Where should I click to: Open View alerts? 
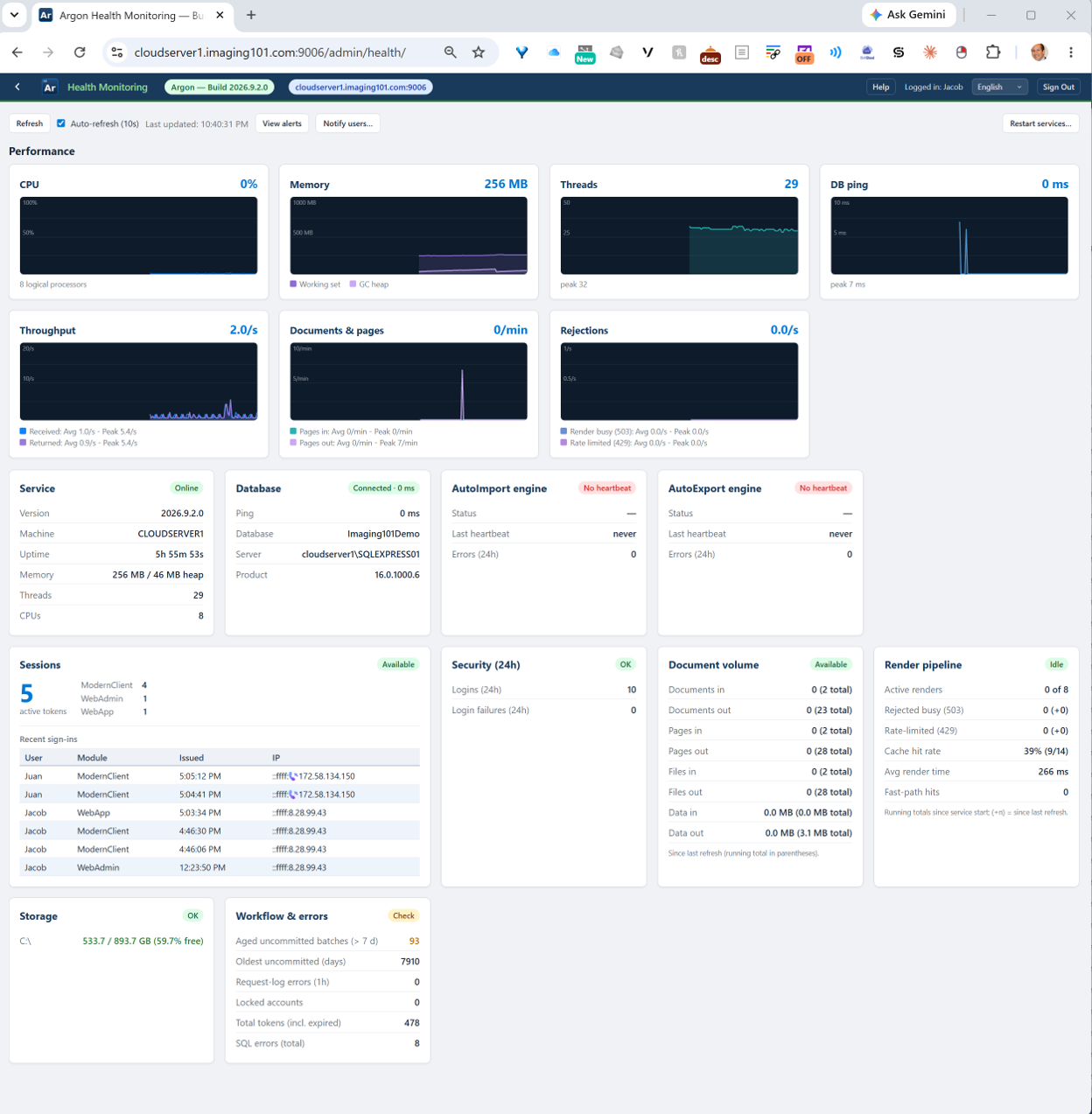click(x=283, y=123)
